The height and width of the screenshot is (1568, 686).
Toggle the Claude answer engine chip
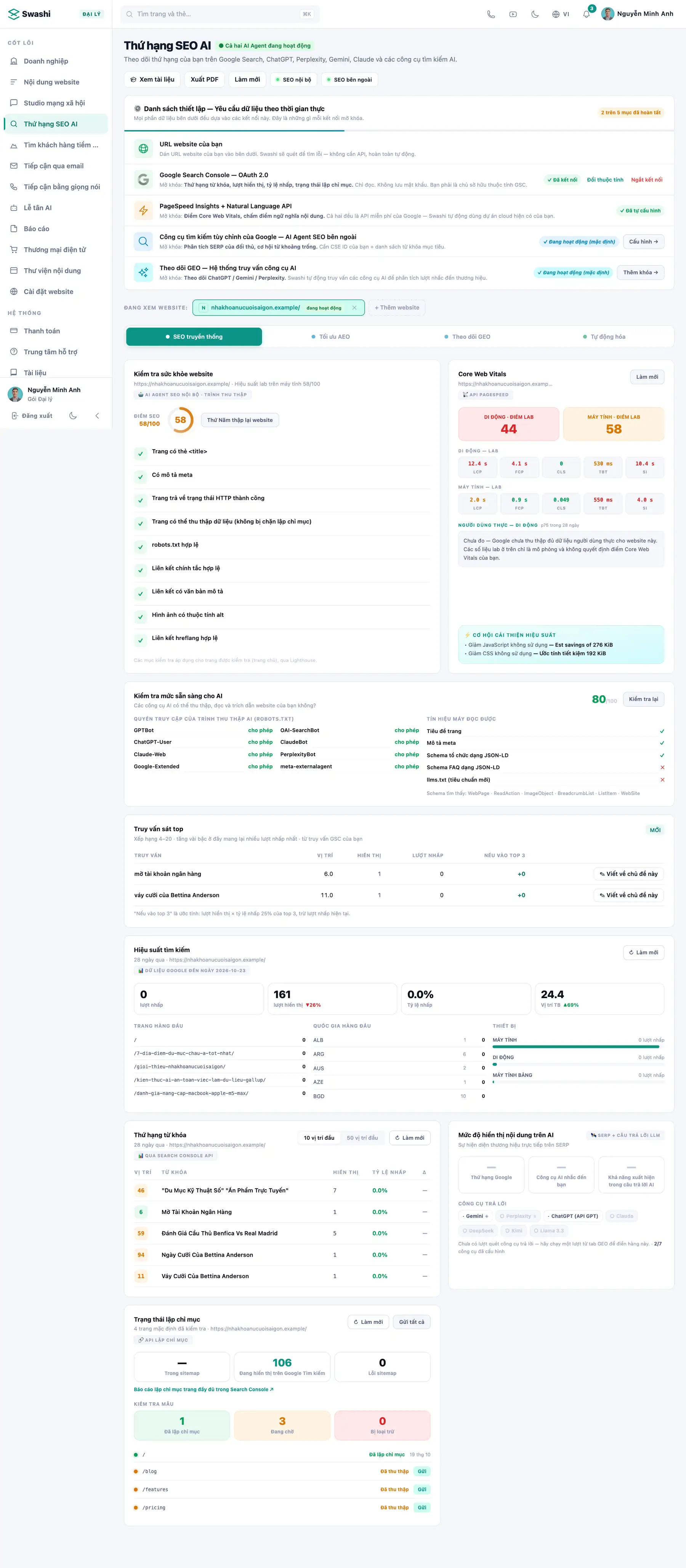pos(622,1216)
